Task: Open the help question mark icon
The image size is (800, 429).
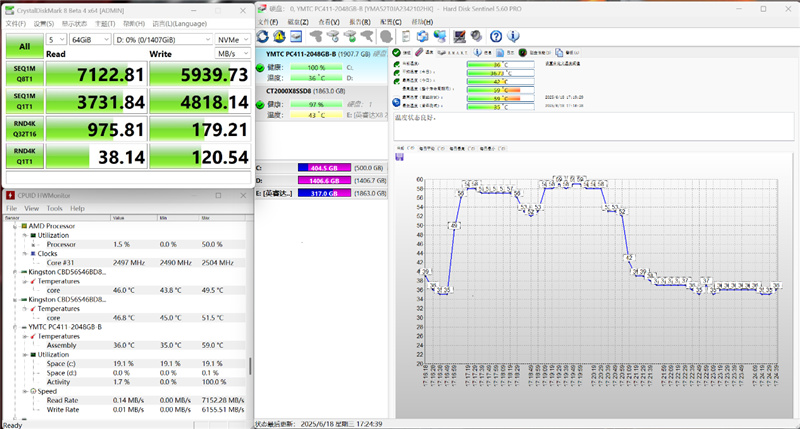Action: pyautogui.click(x=494, y=36)
